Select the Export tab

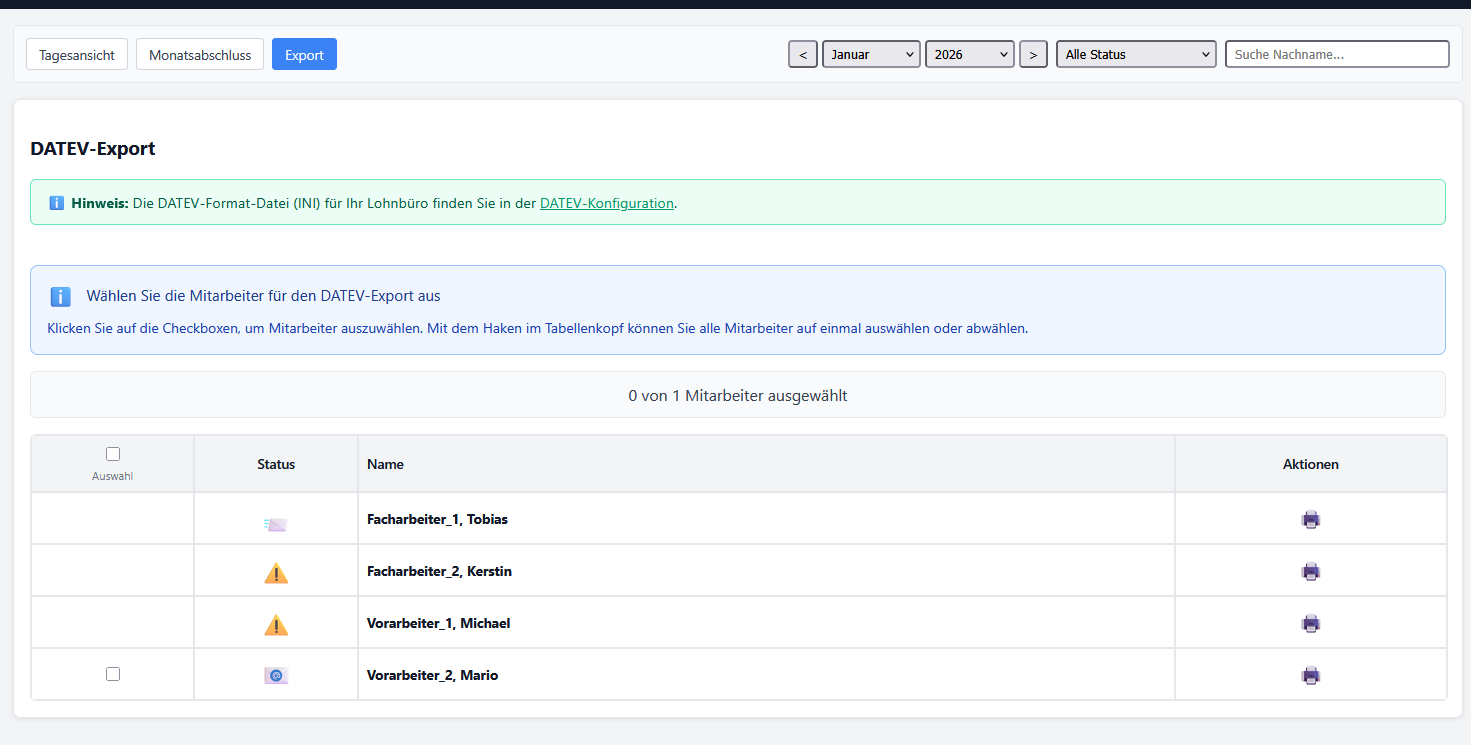pos(304,54)
